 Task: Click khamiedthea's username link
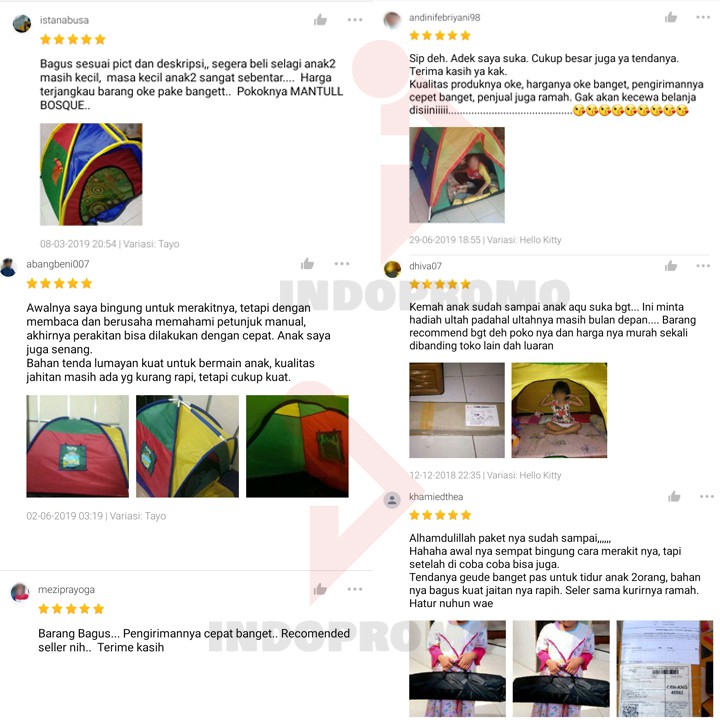click(x=436, y=497)
